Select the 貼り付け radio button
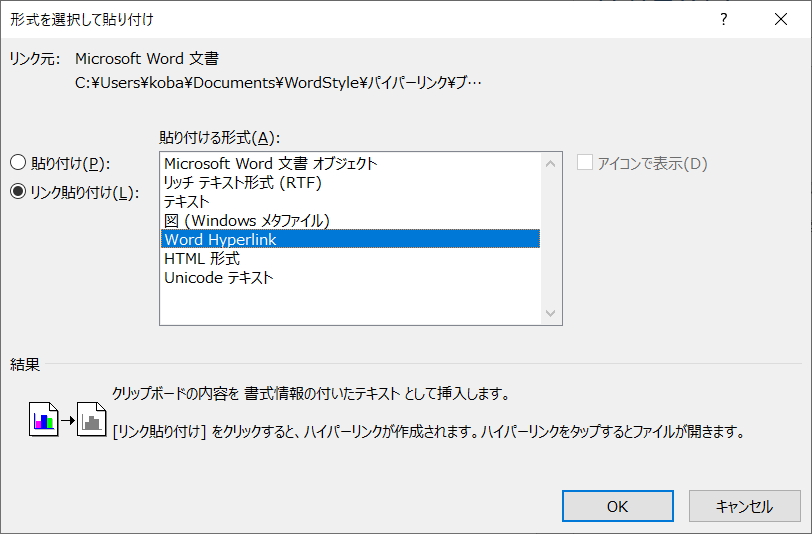This screenshot has width=812, height=534. (x=17, y=163)
